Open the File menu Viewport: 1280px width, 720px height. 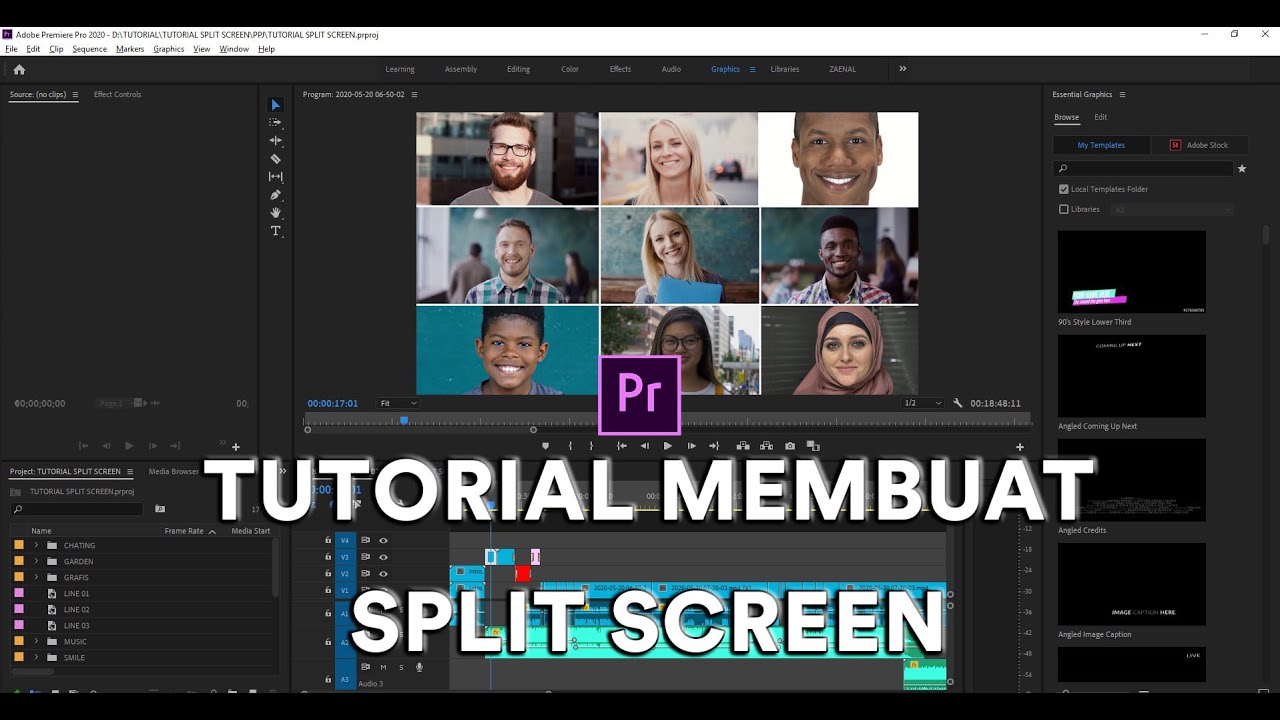pos(11,49)
